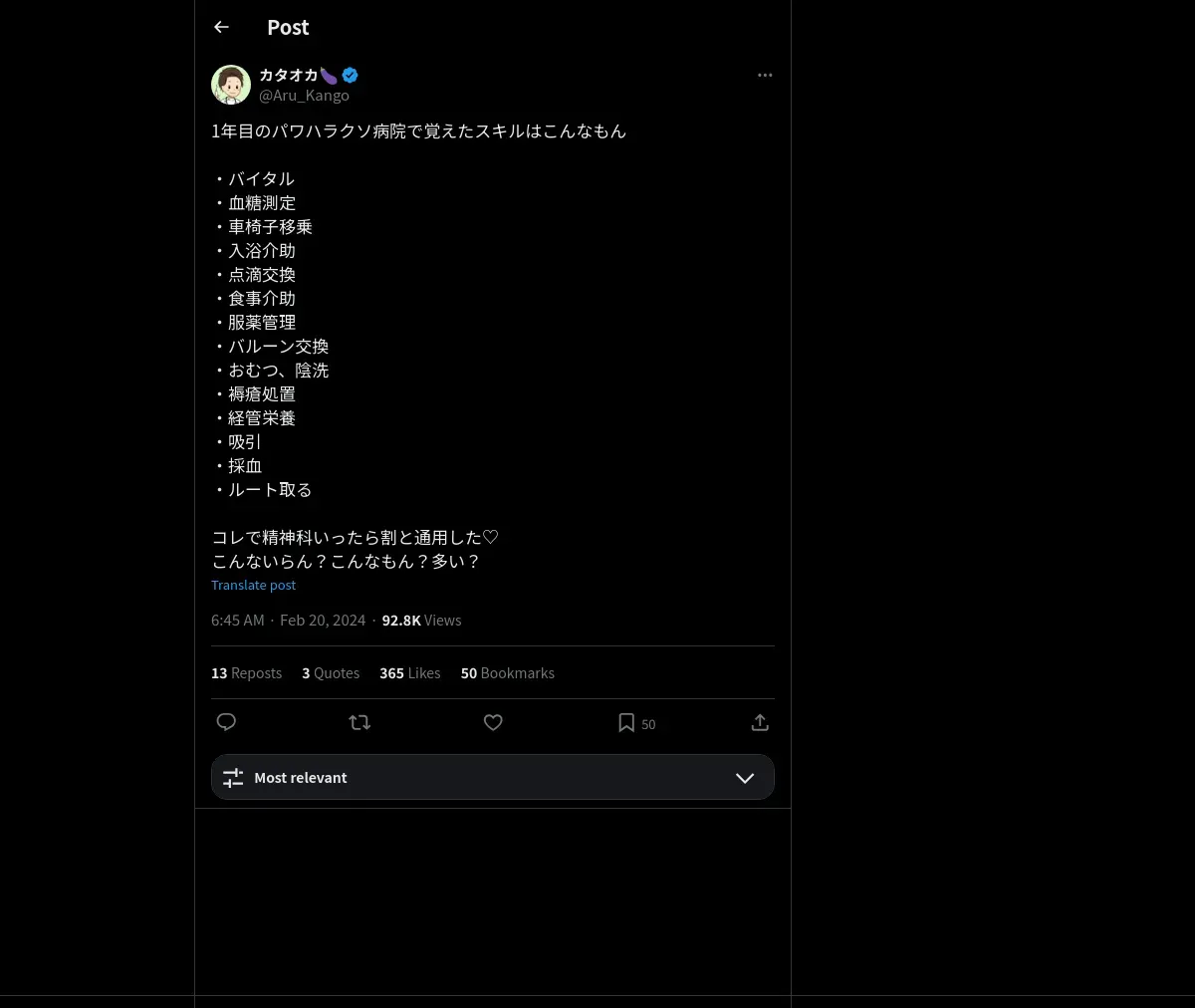Click the @Aru_Kango handle
The height and width of the screenshot is (1008, 1195).
point(304,96)
